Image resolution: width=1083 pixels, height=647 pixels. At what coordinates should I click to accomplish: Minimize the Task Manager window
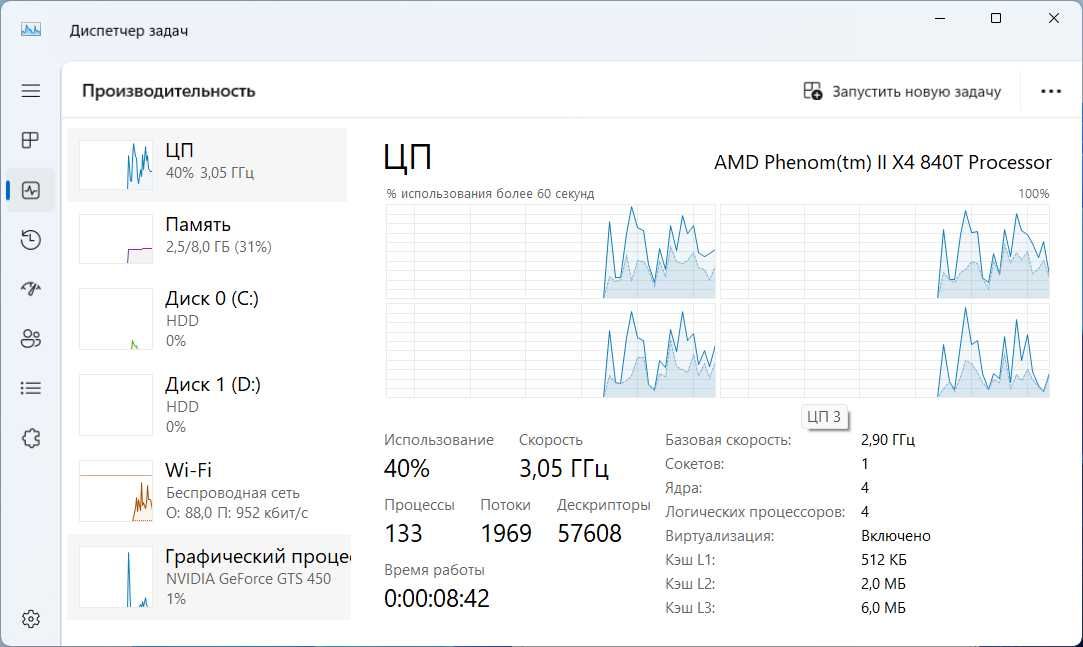(940, 18)
